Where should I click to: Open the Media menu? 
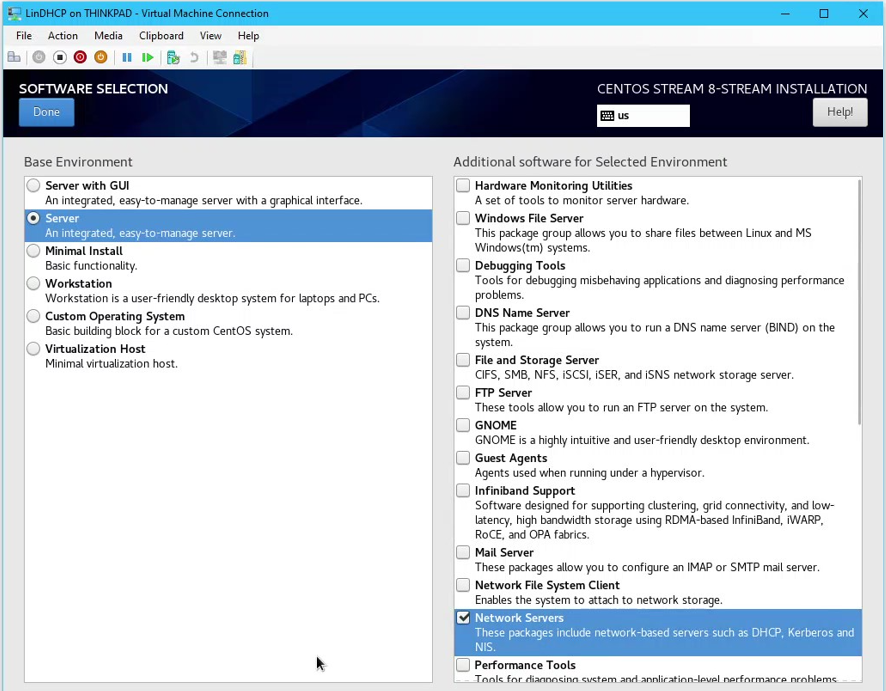108,36
